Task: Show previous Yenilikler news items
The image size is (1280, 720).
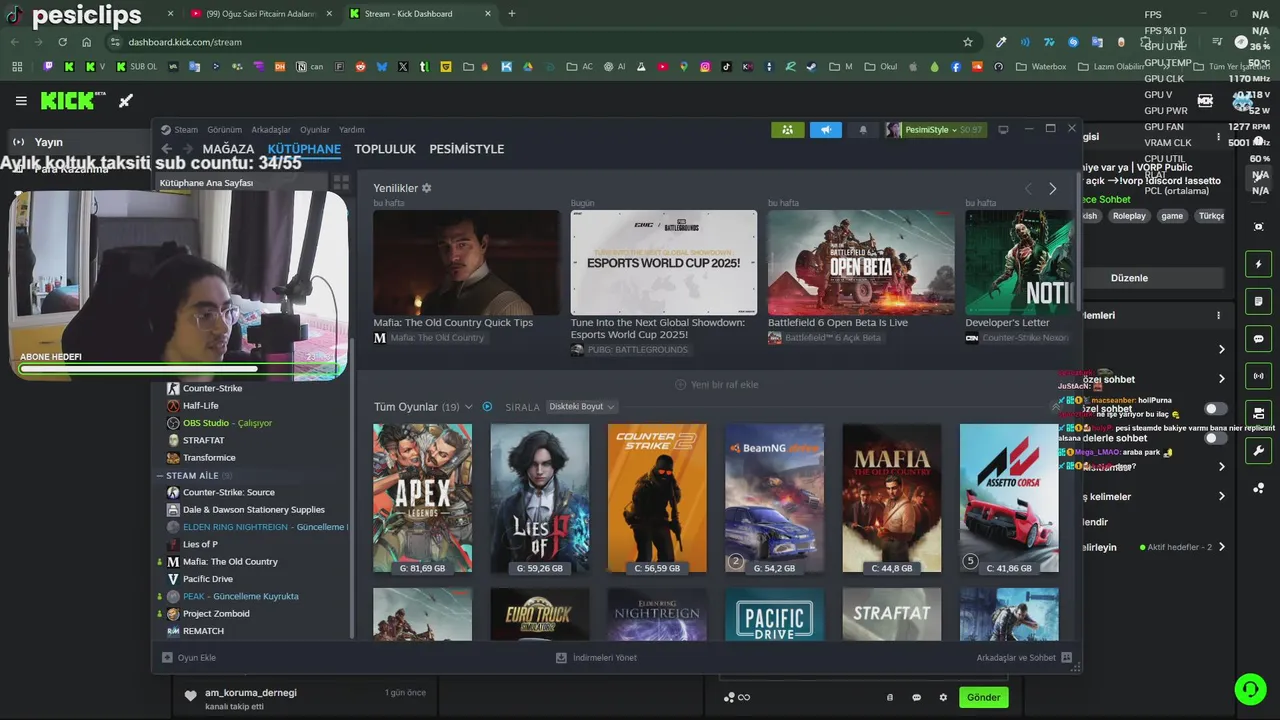Action: click(x=1028, y=188)
